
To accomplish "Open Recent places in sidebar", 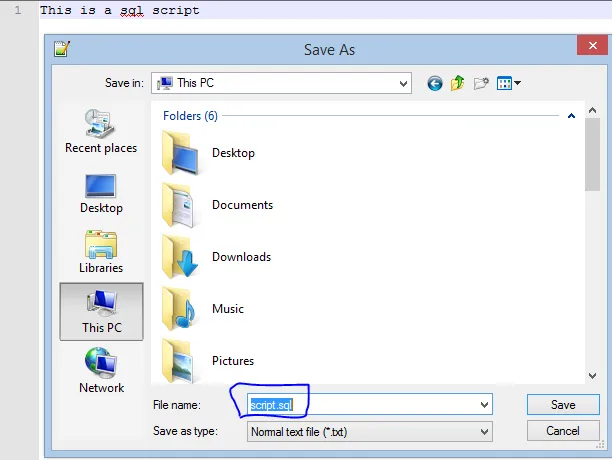I will point(101,131).
